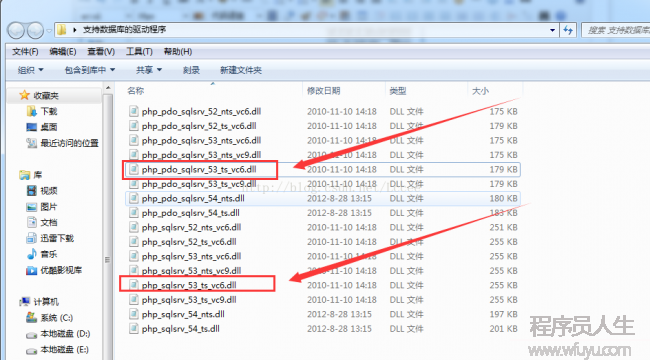Open the 包含到库中 dropdown
This screenshot has height=360, width=650.
click(90, 70)
